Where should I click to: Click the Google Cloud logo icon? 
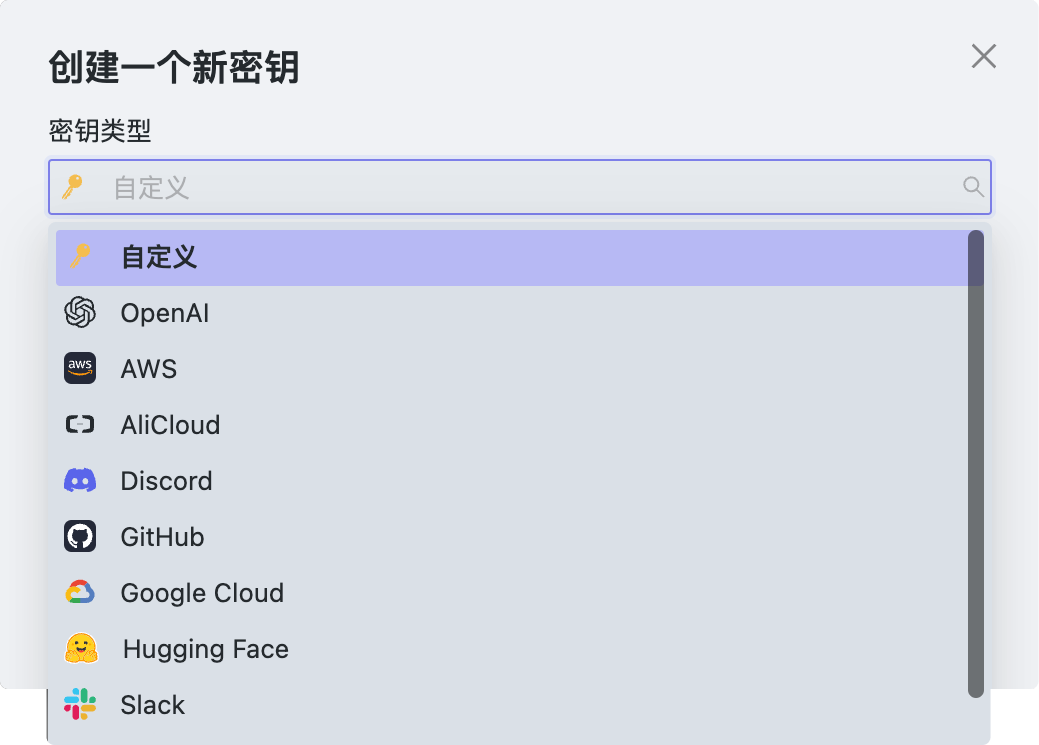(x=80, y=593)
